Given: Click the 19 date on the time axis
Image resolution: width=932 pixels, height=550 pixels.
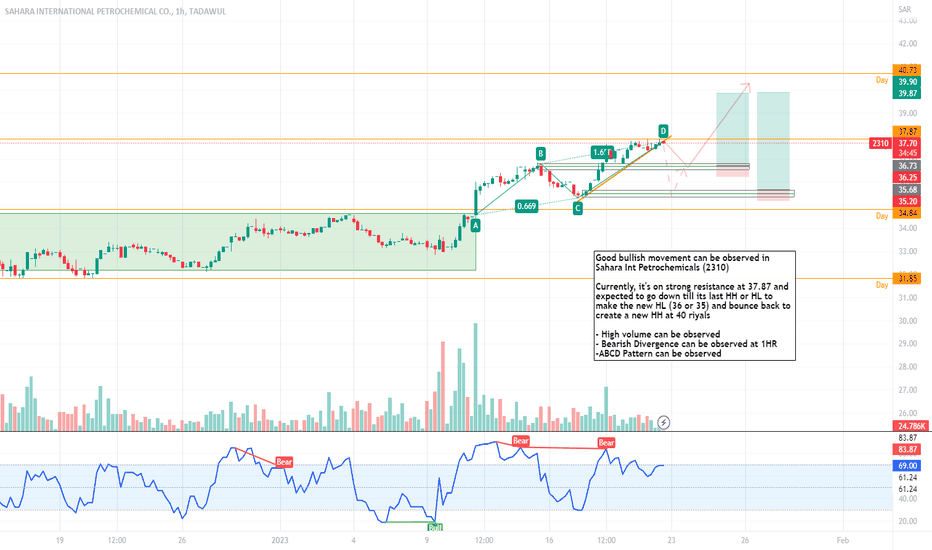Looking at the screenshot, I should [x=59, y=540].
